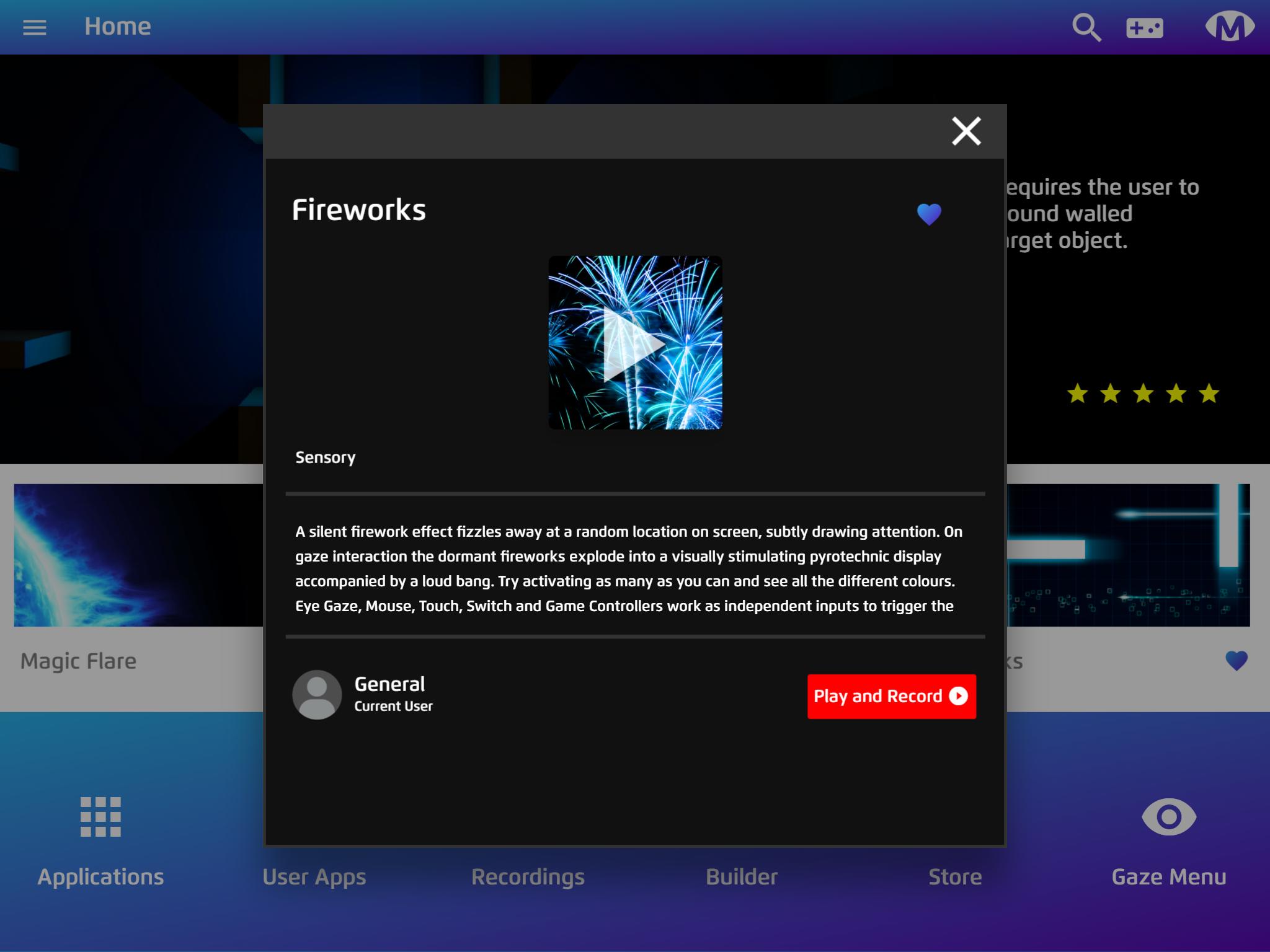Screen dimensions: 1270x952
Task: Open search with the magnifier icon
Action: coord(1086,28)
